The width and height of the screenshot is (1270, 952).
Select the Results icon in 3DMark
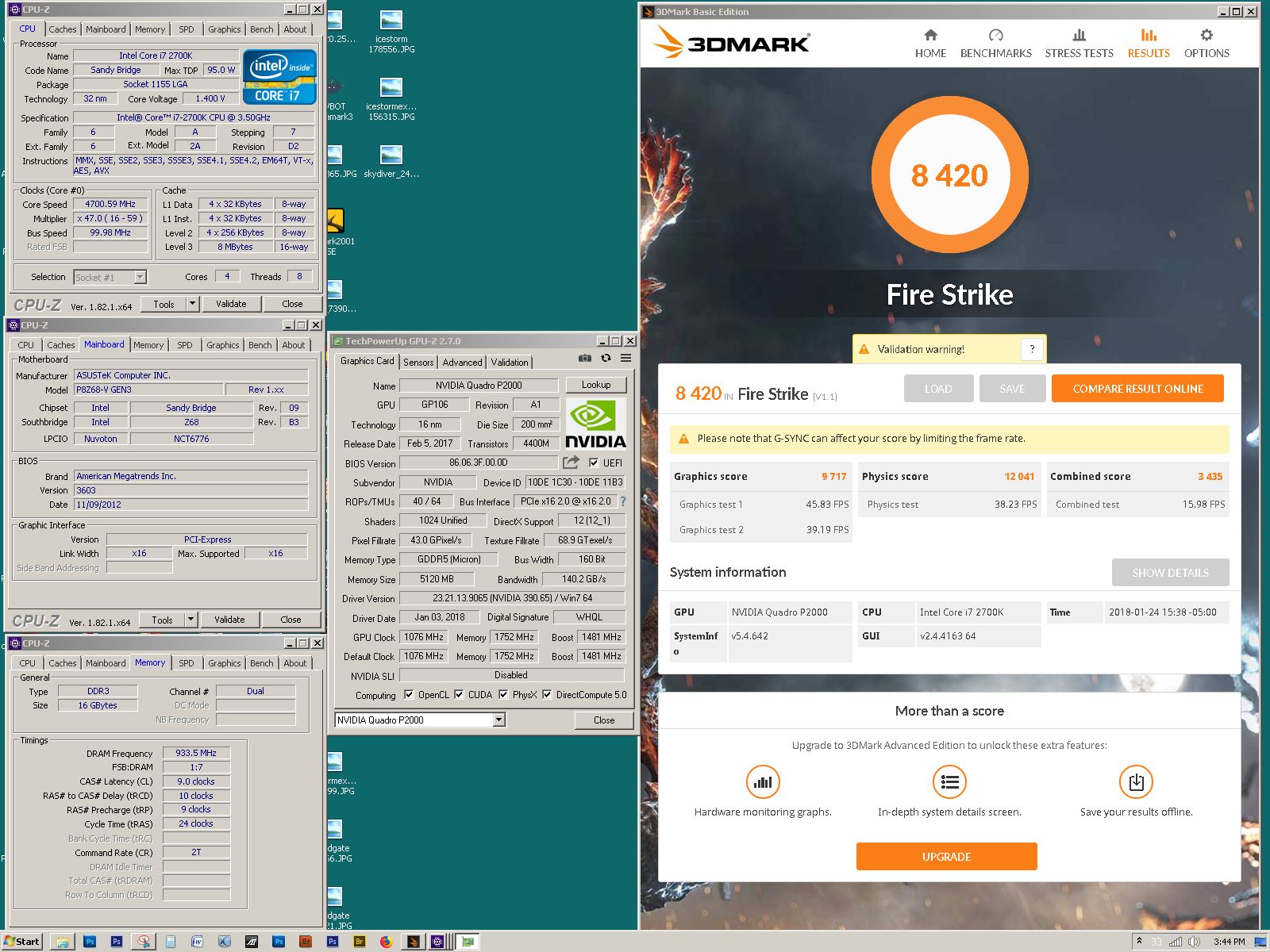1149,35
